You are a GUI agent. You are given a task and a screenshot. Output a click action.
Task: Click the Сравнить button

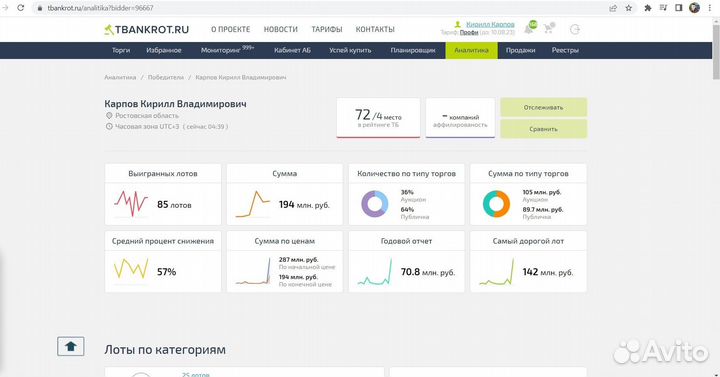pos(544,129)
